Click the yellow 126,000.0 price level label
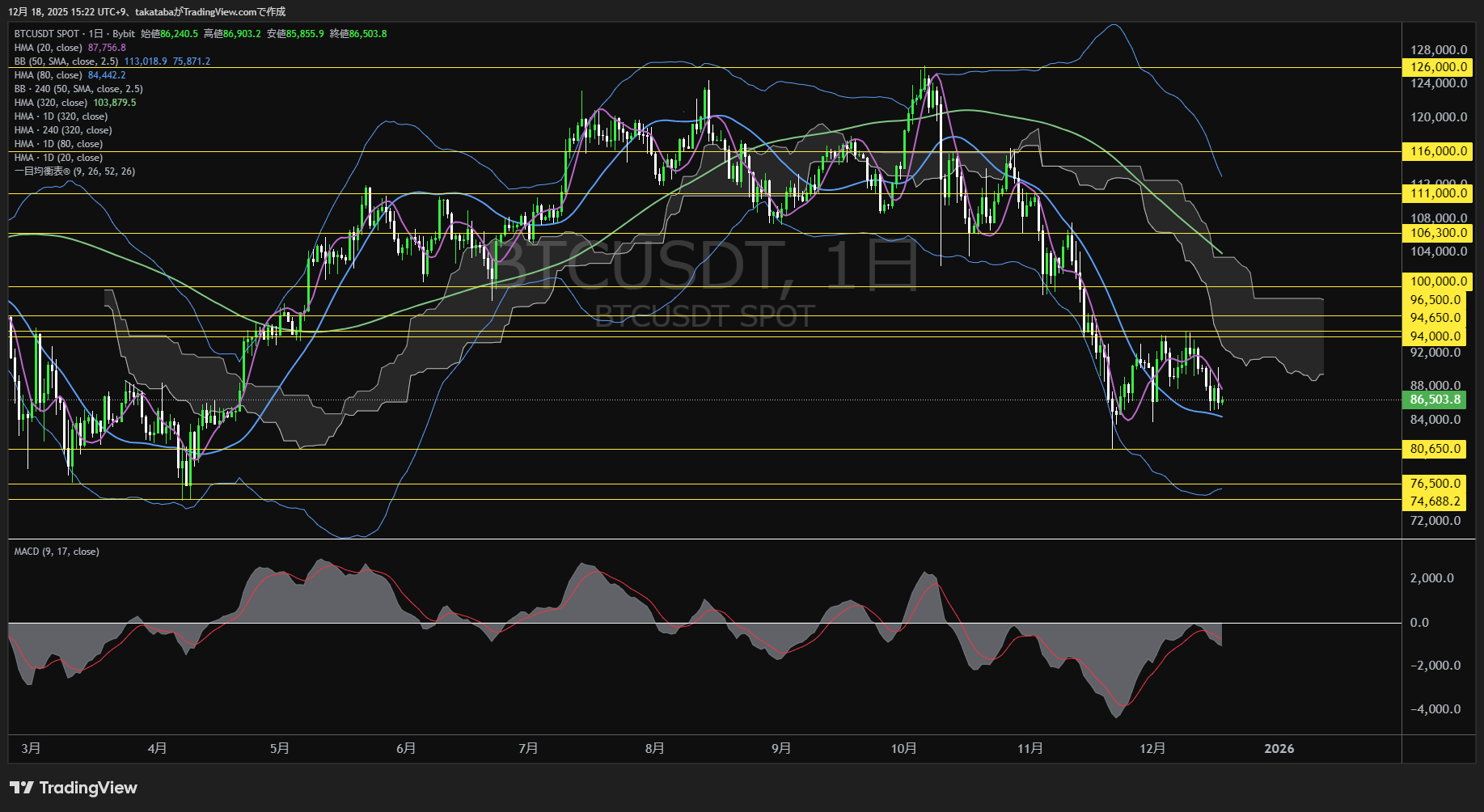This screenshot has height=812, width=1484. pyautogui.click(x=1438, y=67)
